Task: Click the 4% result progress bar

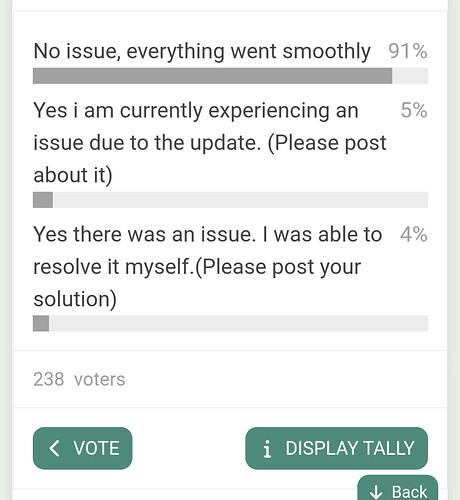Action: [230, 323]
